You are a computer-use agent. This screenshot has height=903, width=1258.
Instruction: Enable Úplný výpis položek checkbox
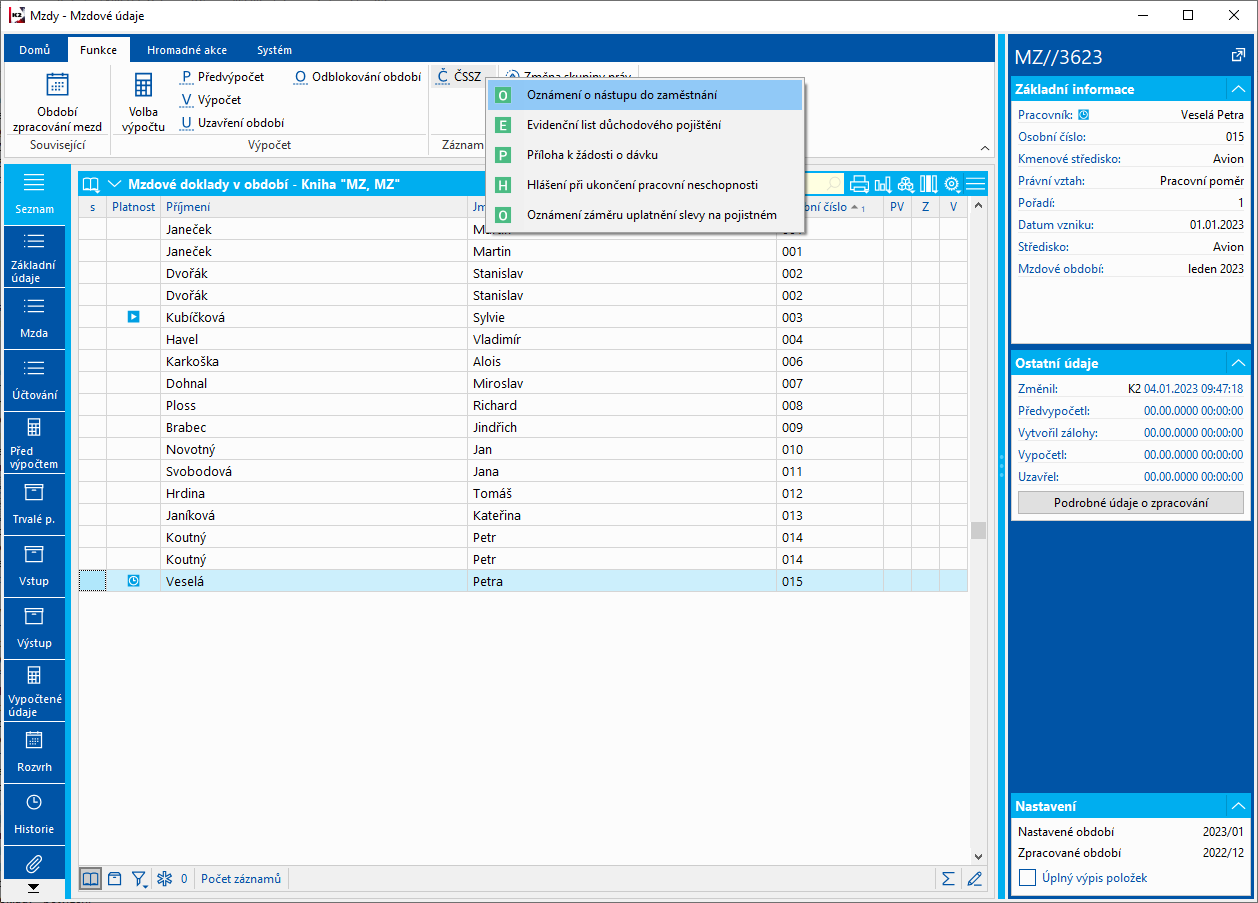point(1027,878)
